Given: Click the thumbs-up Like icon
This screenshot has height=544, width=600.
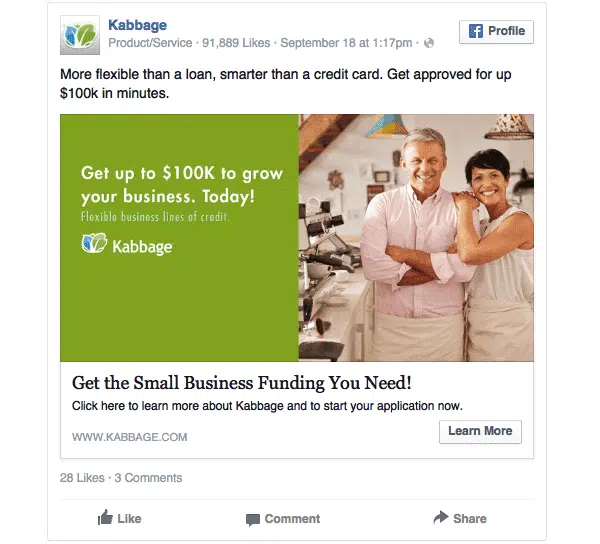Looking at the screenshot, I should tap(105, 518).
